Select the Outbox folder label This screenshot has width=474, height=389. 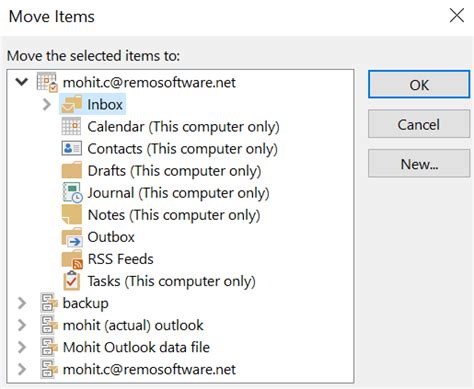[111, 237]
